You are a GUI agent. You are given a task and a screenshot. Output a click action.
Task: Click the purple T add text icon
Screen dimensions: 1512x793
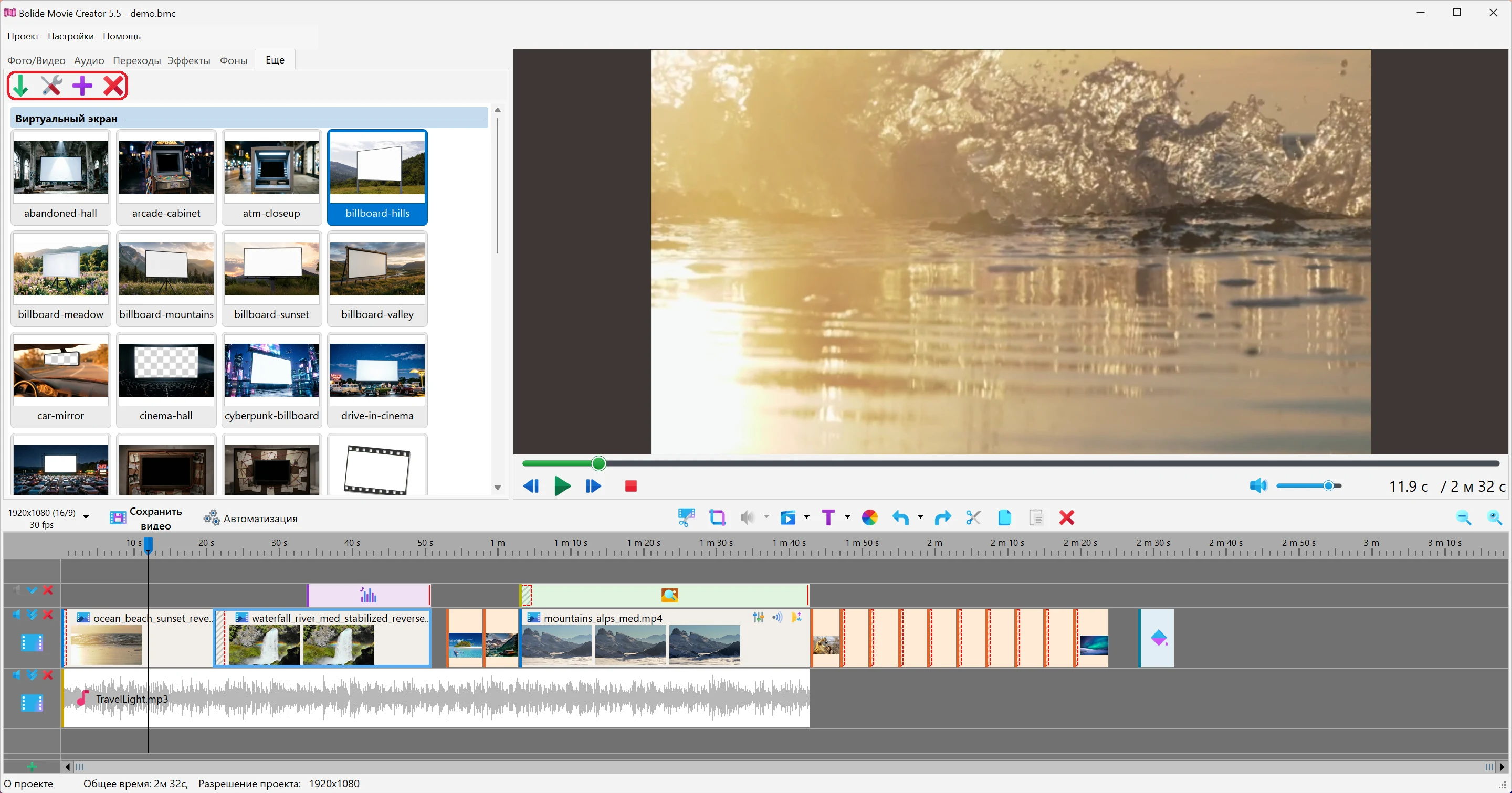[827, 517]
